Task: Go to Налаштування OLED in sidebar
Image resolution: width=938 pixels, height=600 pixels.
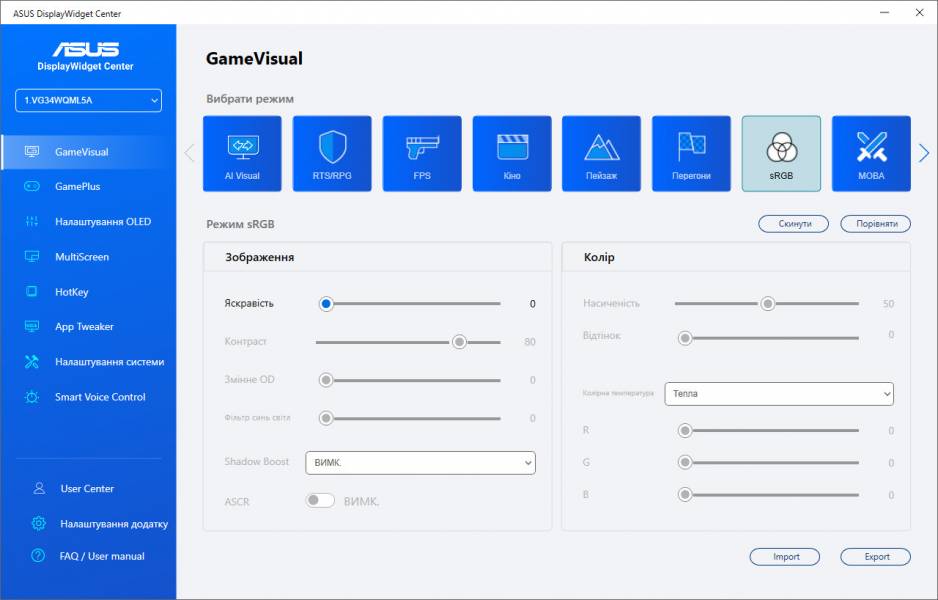Action: click(x=102, y=222)
